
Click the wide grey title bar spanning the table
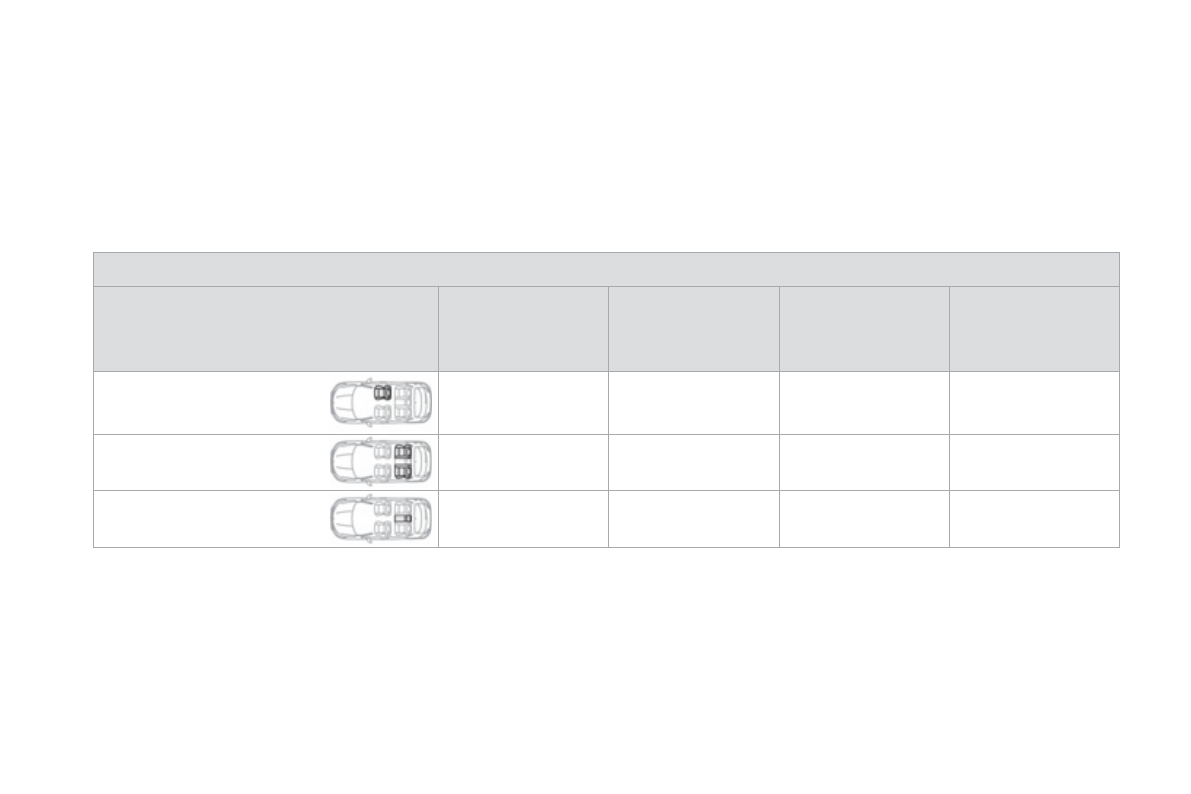(606, 269)
